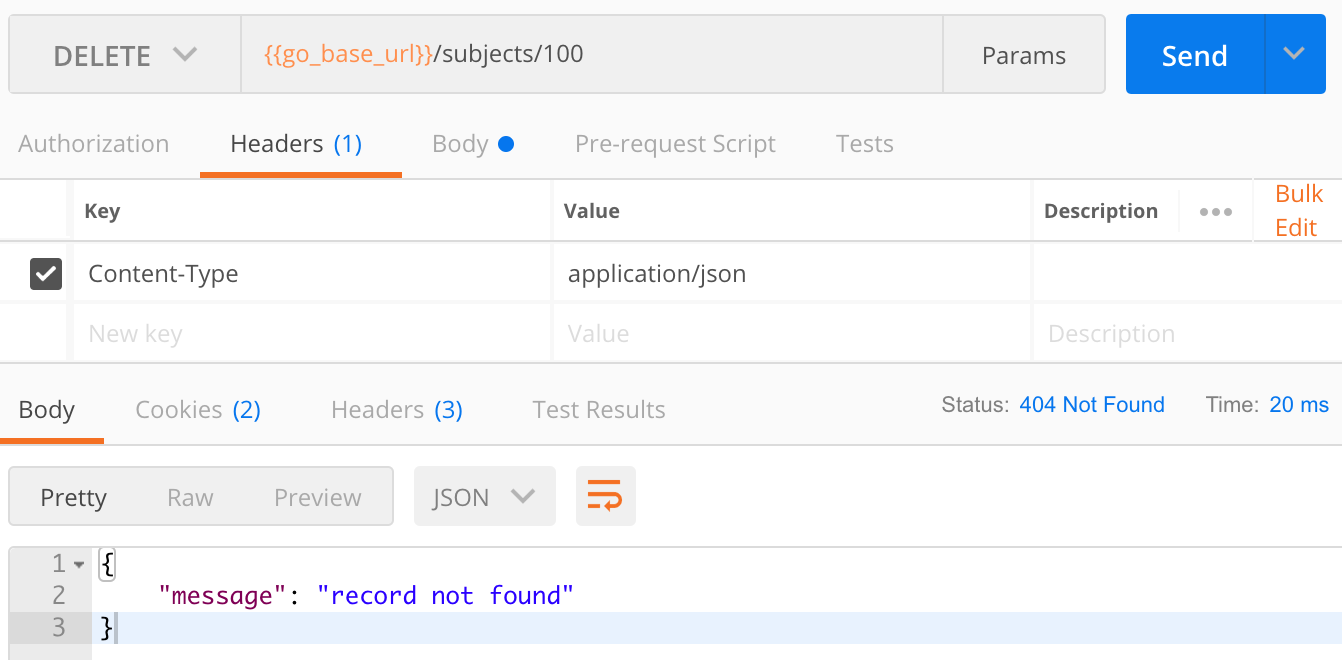Click the New key input field
Viewport: 1342px width, 660px height.
(x=310, y=334)
